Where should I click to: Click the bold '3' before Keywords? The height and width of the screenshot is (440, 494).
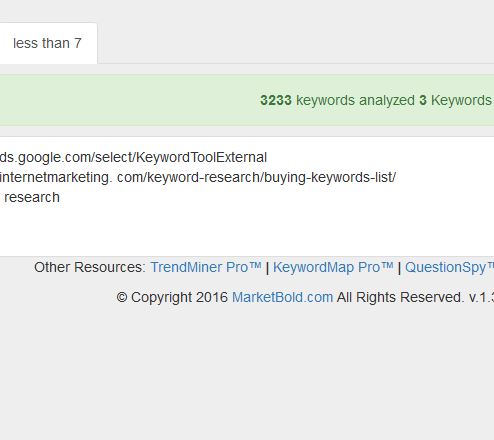pyautogui.click(x=423, y=100)
